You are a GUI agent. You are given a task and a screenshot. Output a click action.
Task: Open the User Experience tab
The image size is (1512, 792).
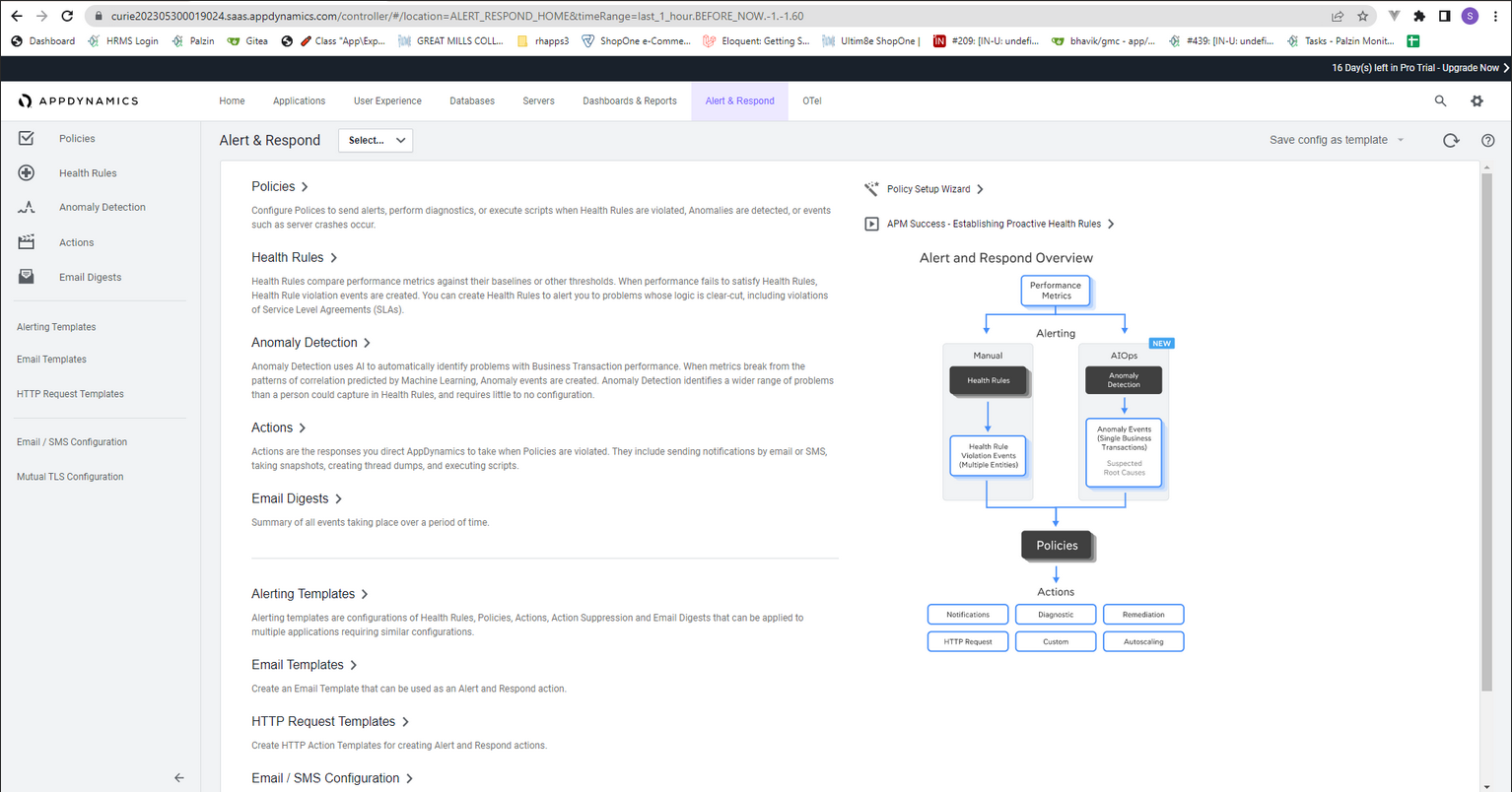(x=387, y=100)
